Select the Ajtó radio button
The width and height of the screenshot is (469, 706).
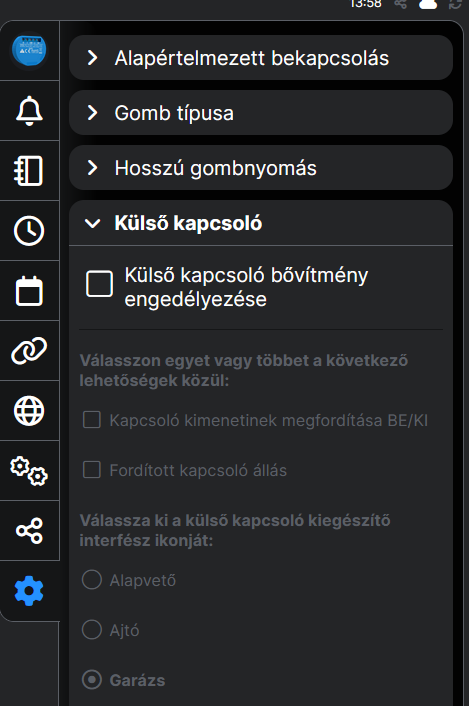92,629
